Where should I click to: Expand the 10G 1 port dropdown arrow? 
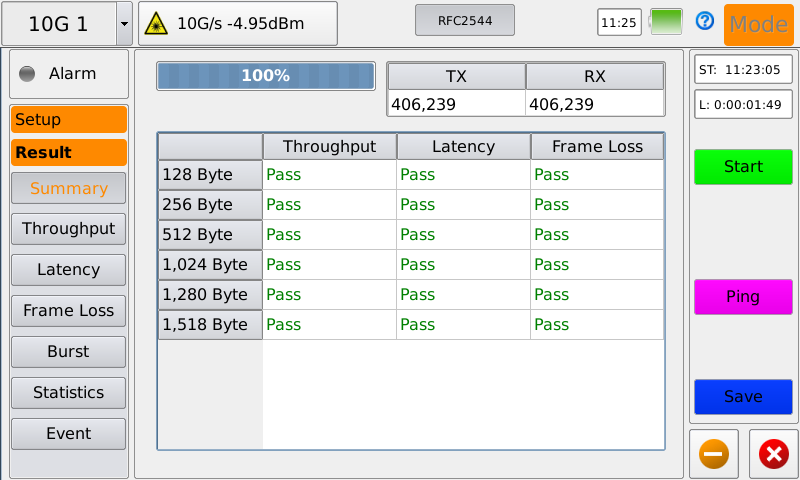[124, 23]
